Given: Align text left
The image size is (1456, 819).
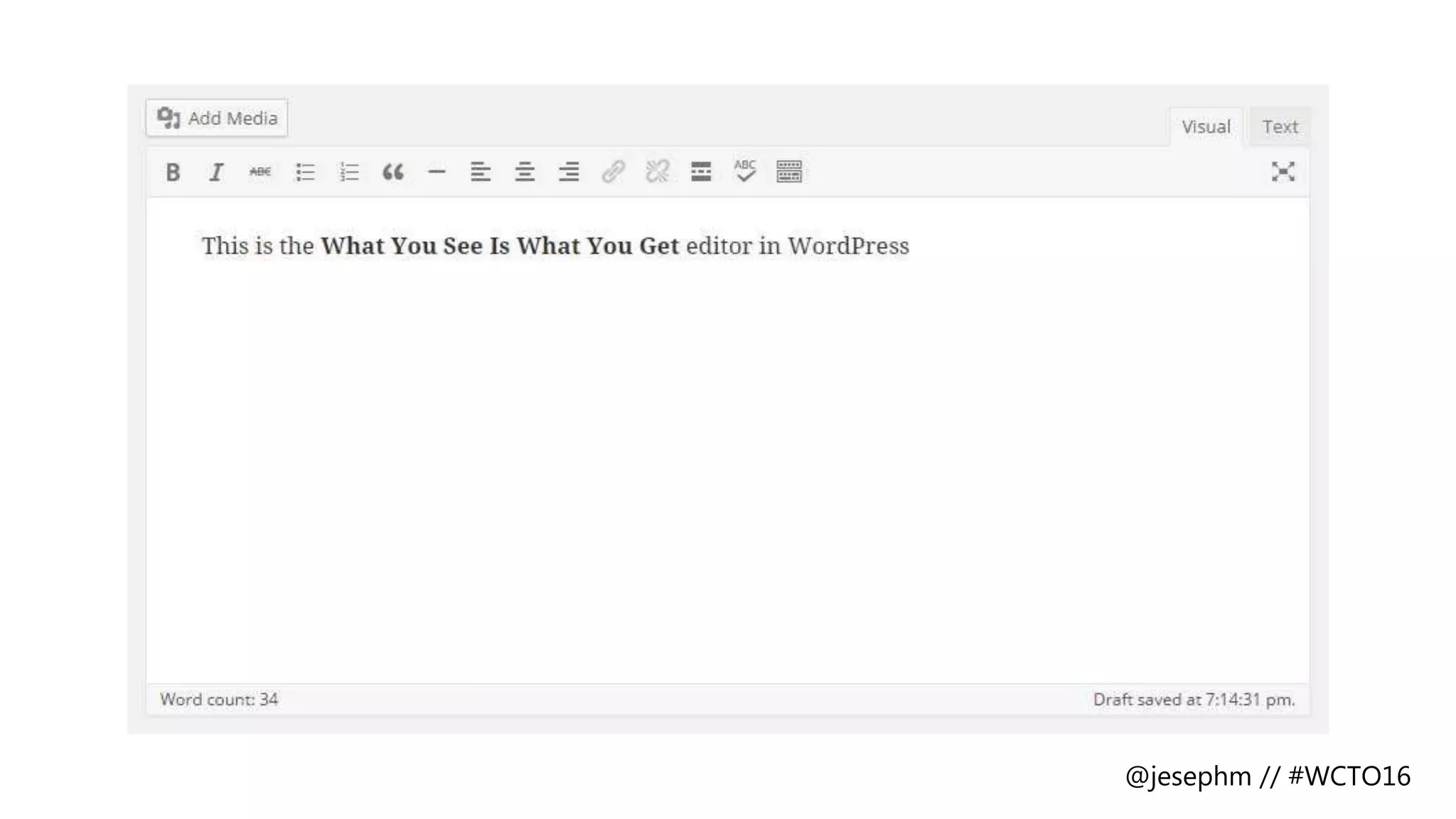Looking at the screenshot, I should (481, 172).
